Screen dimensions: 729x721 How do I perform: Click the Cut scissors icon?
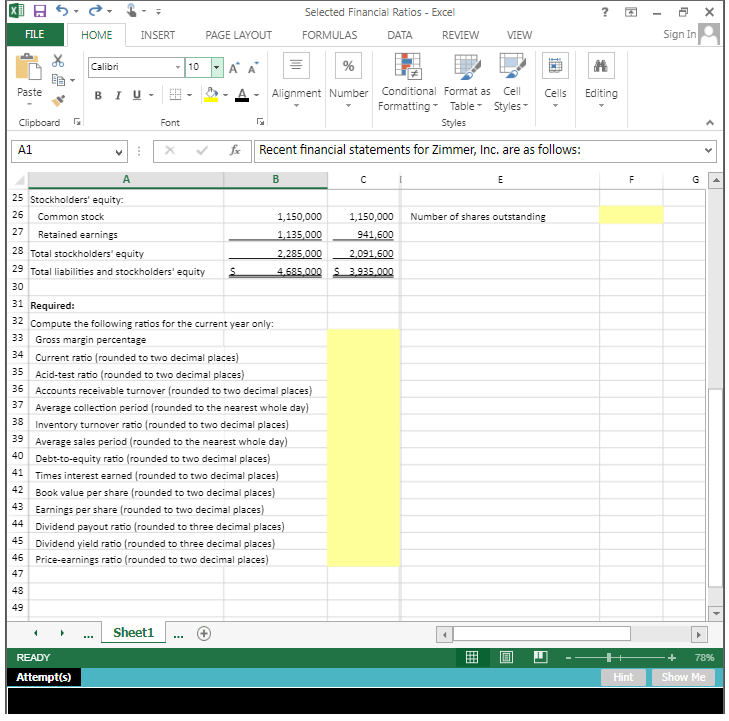(58, 61)
